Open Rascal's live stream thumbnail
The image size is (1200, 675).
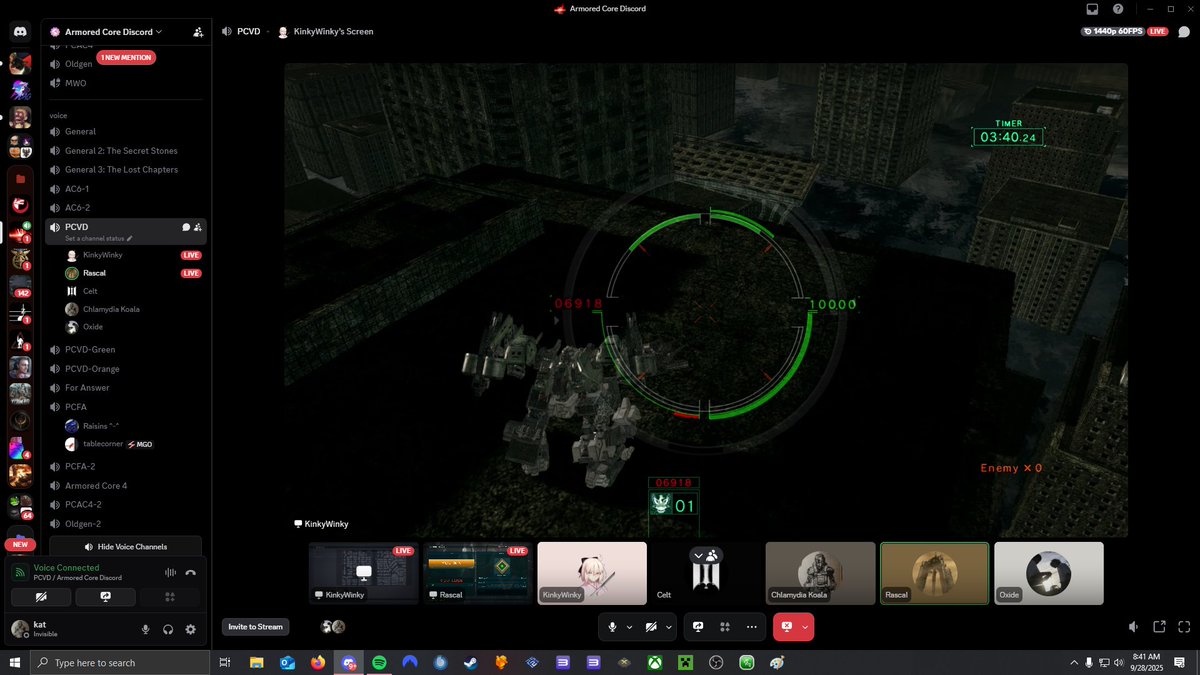click(478, 573)
